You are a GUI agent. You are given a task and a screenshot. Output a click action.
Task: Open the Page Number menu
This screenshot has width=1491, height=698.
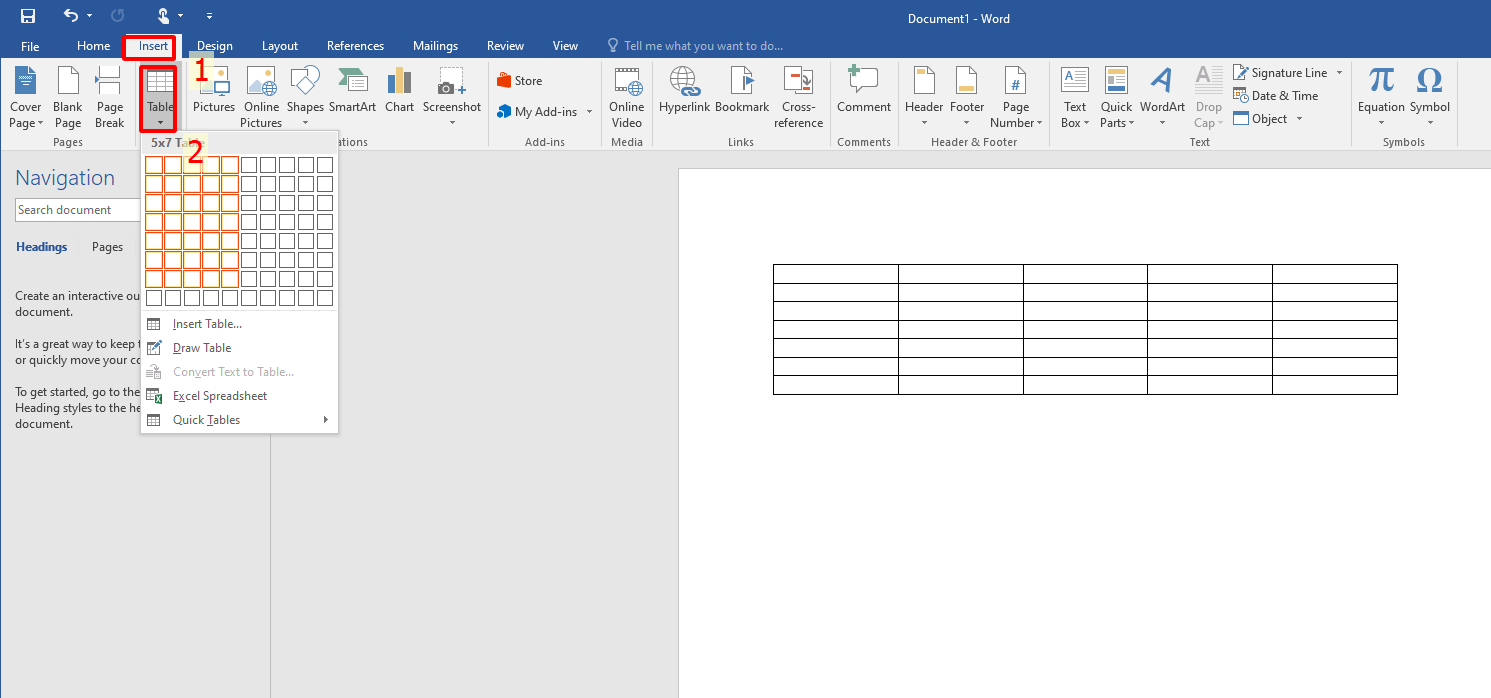(x=1016, y=97)
